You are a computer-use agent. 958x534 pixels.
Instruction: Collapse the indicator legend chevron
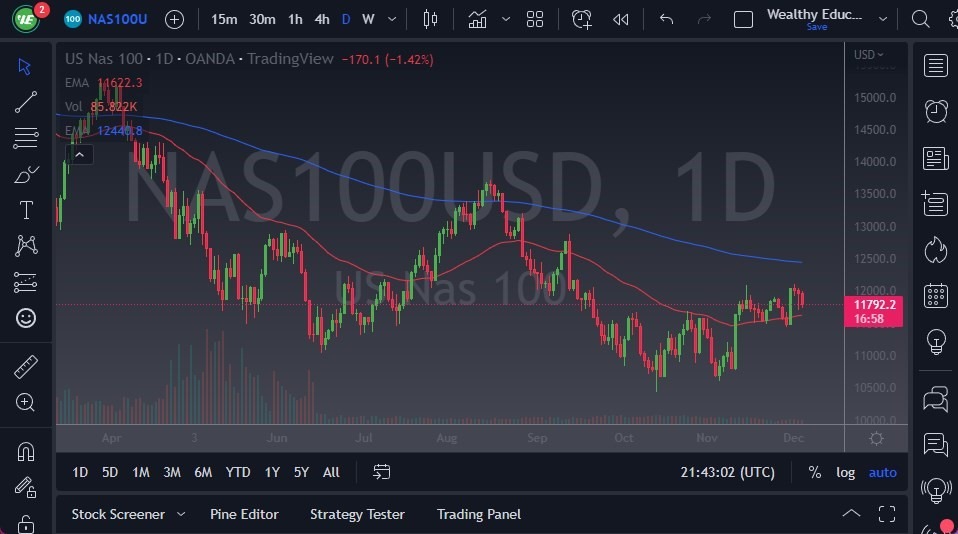[79, 155]
